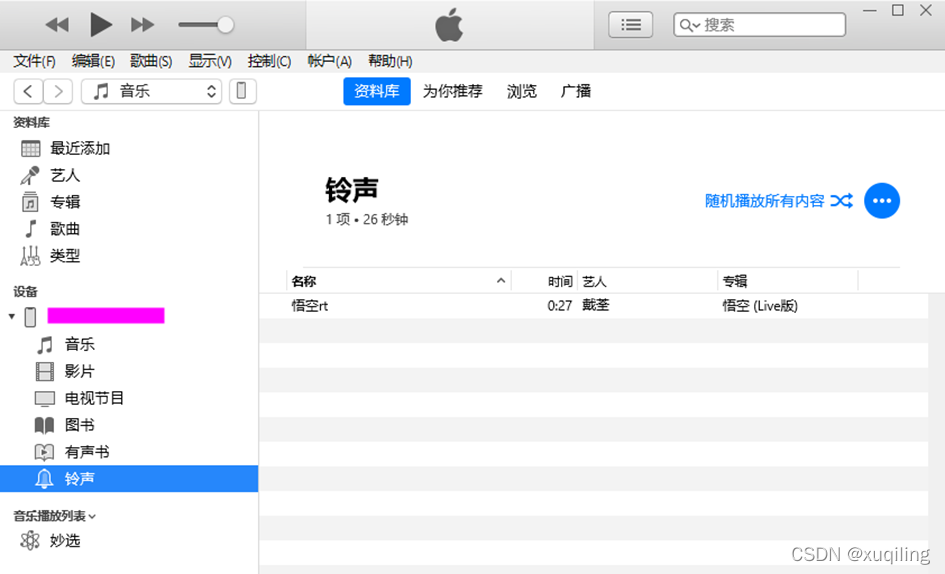Open the 帐户(A) menu
945x574 pixels.
pyautogui.click(x=329, y=61)
